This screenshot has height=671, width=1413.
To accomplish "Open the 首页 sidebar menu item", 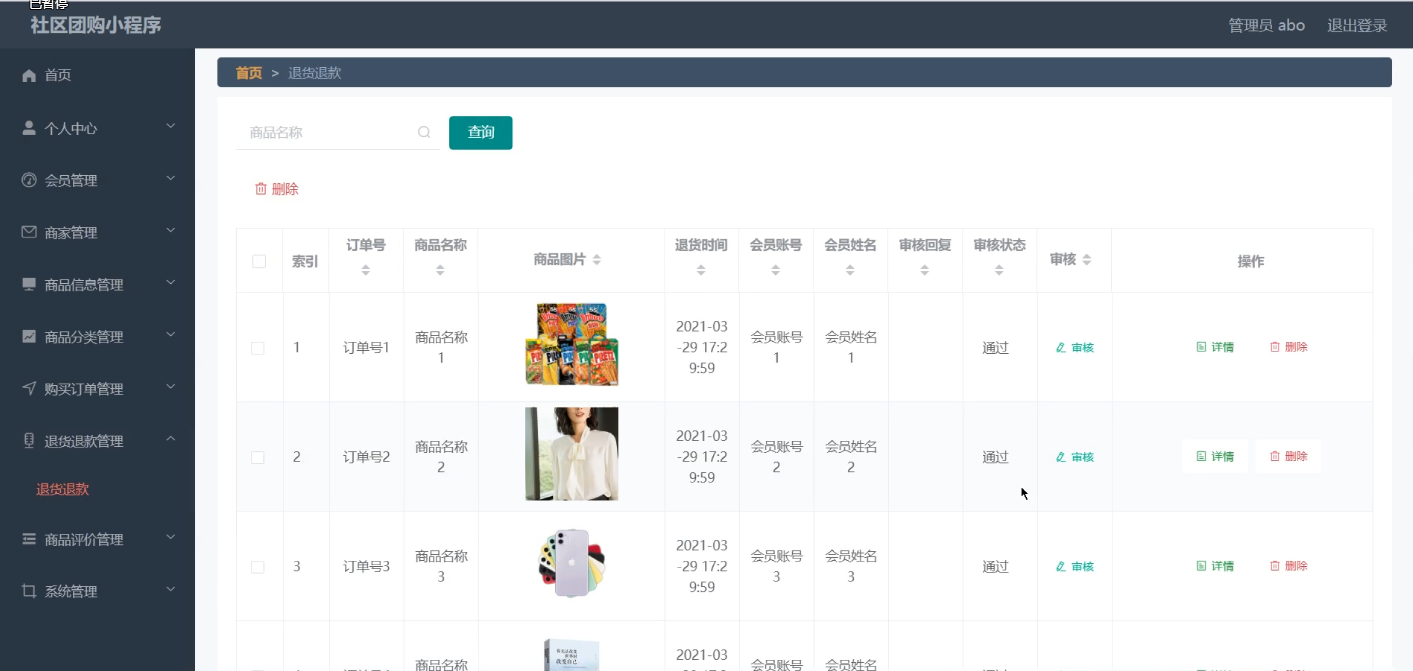I will click(97, 75).
